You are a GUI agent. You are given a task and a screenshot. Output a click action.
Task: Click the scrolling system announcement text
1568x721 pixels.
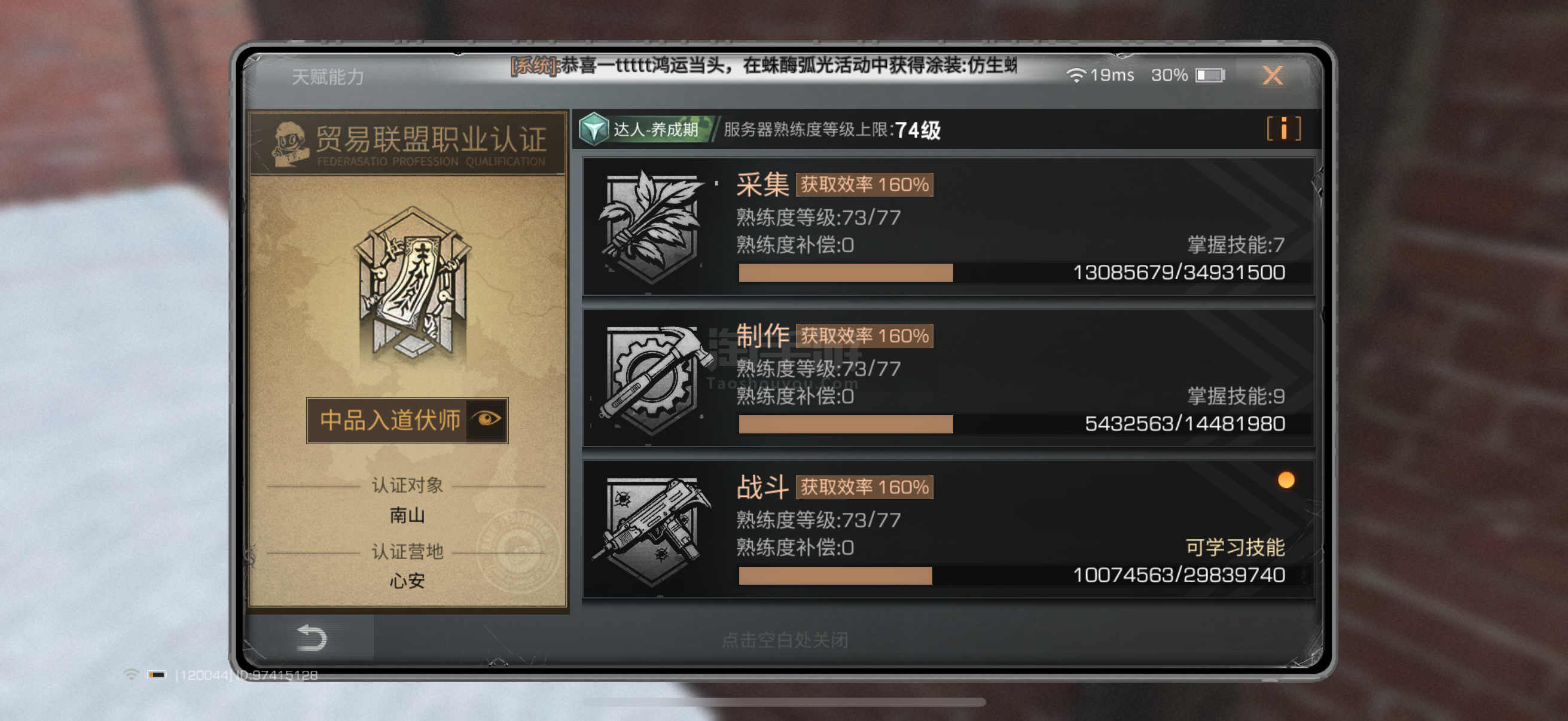click(763, 66)
